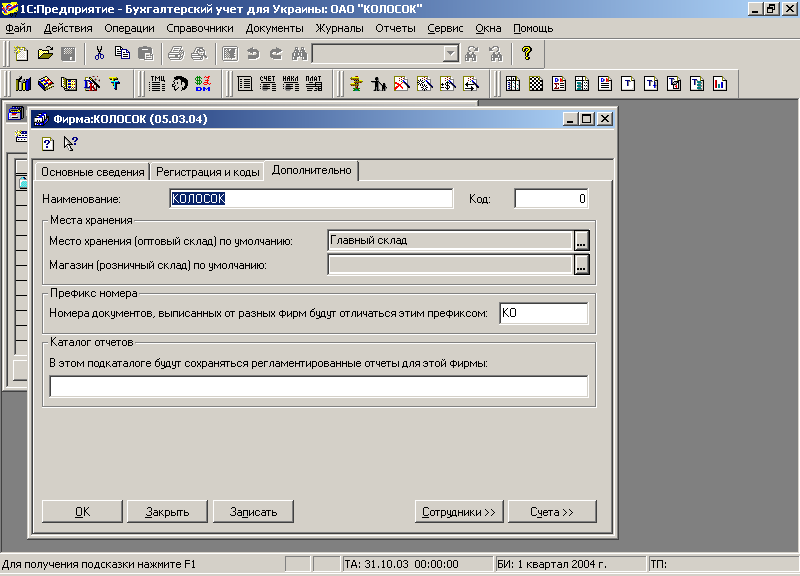Click the New document icon
This screenshot has width=800, height=576.
(x=21, y=54)
